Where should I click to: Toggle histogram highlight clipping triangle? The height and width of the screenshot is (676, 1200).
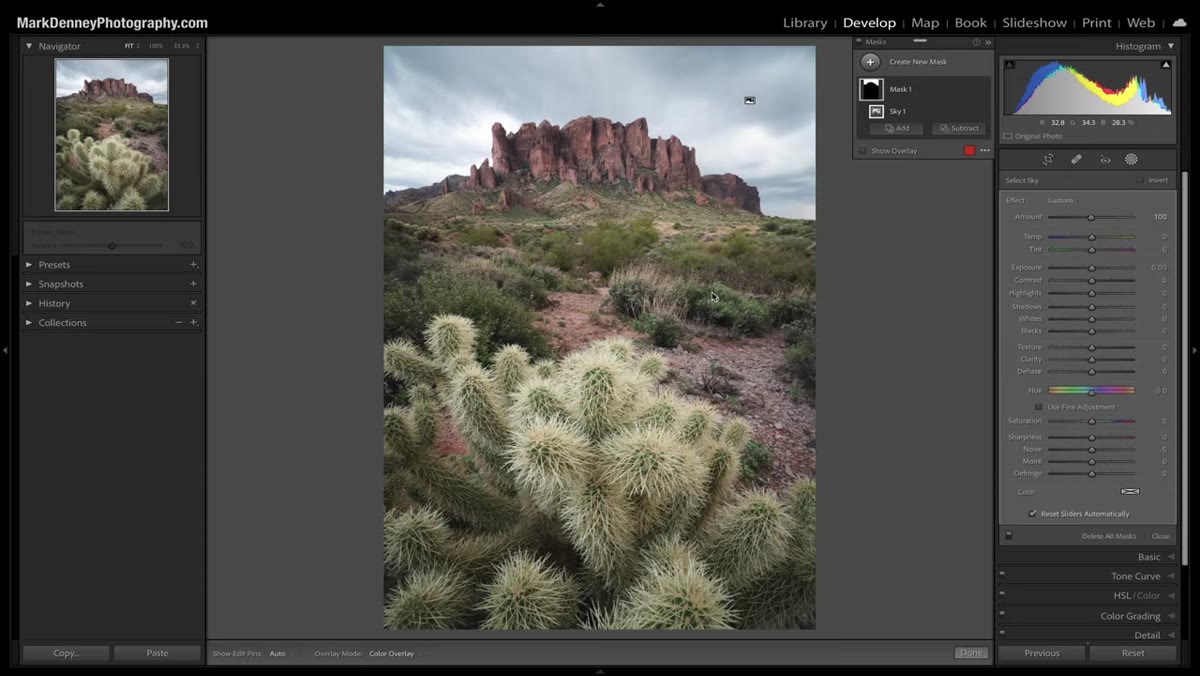(1166, 65)
